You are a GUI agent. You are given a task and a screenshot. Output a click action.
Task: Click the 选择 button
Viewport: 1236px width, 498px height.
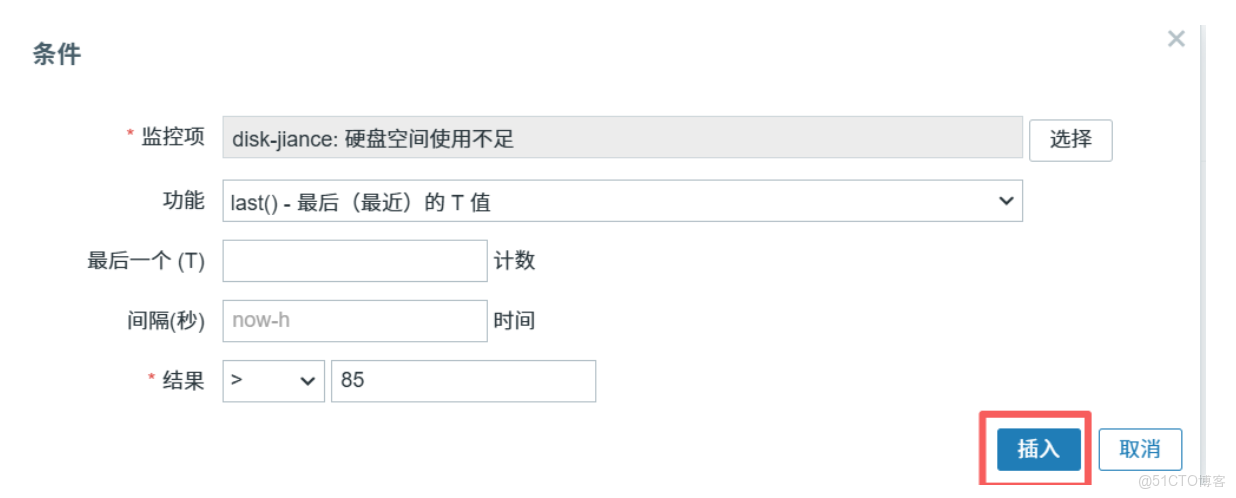tap(1070, 139)
